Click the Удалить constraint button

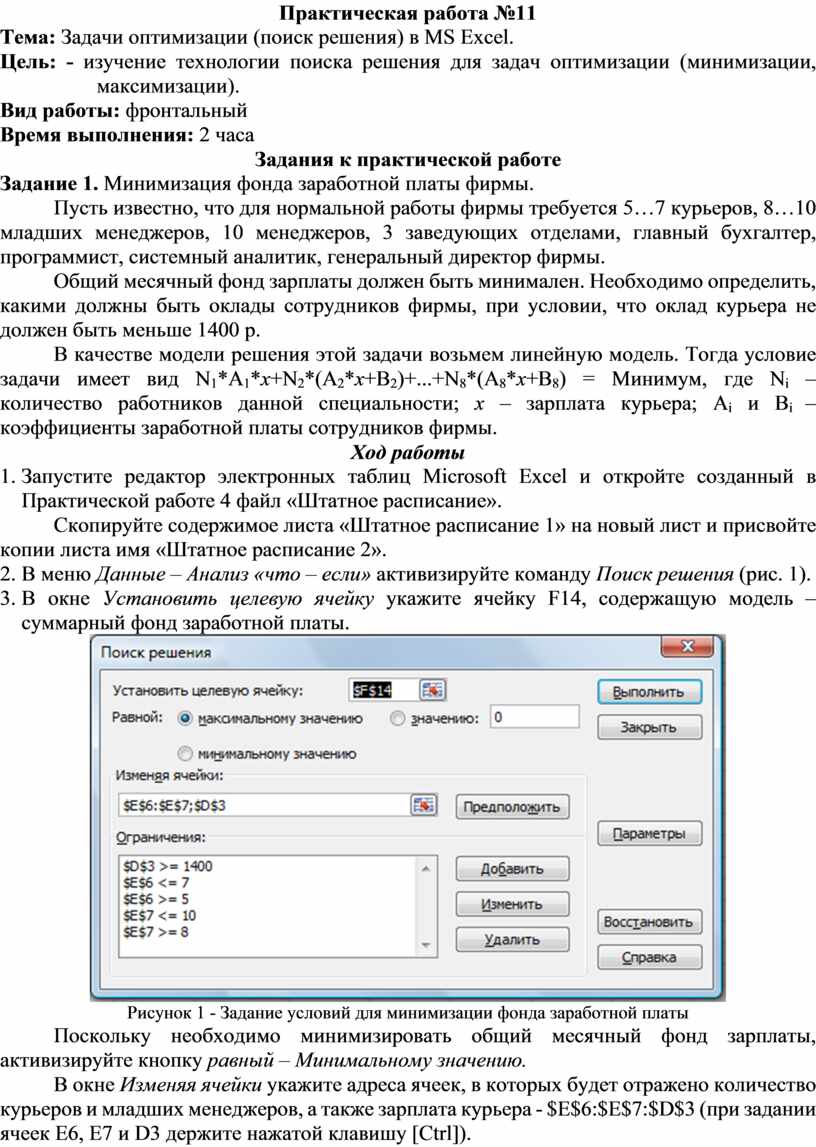point(512,939)
